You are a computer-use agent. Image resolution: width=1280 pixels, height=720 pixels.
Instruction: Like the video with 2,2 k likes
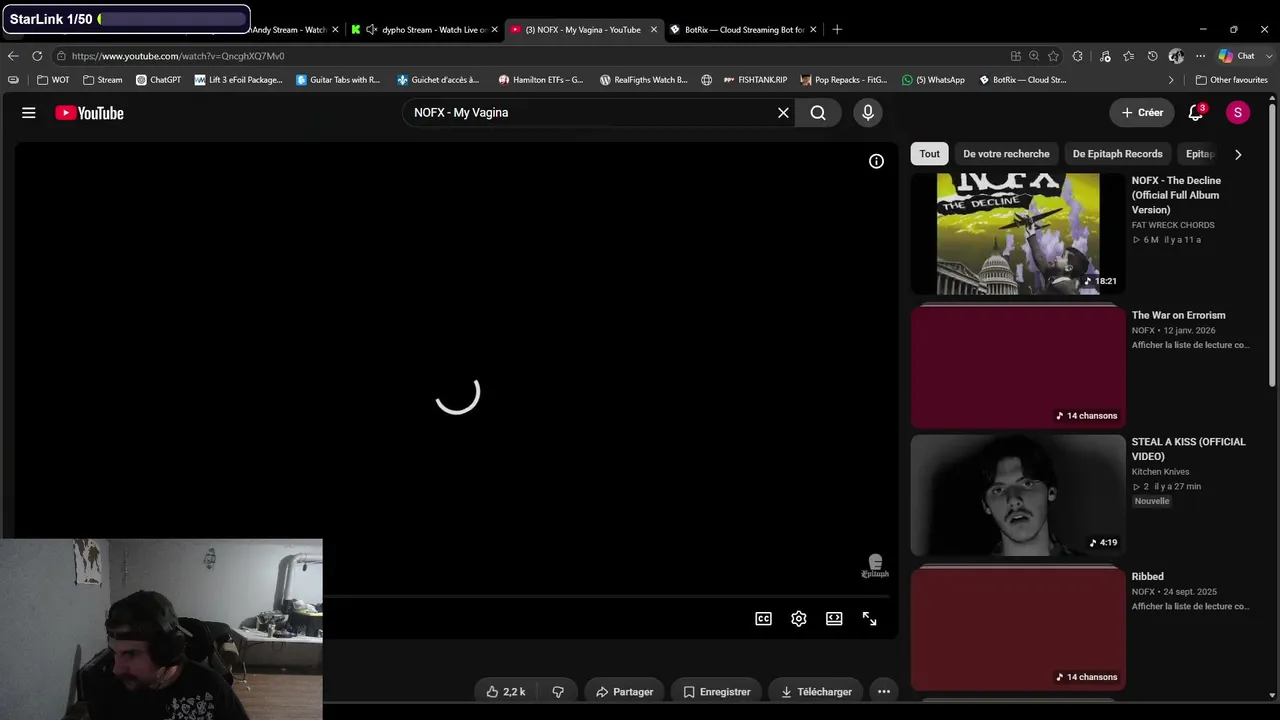[x=506, y=691]
